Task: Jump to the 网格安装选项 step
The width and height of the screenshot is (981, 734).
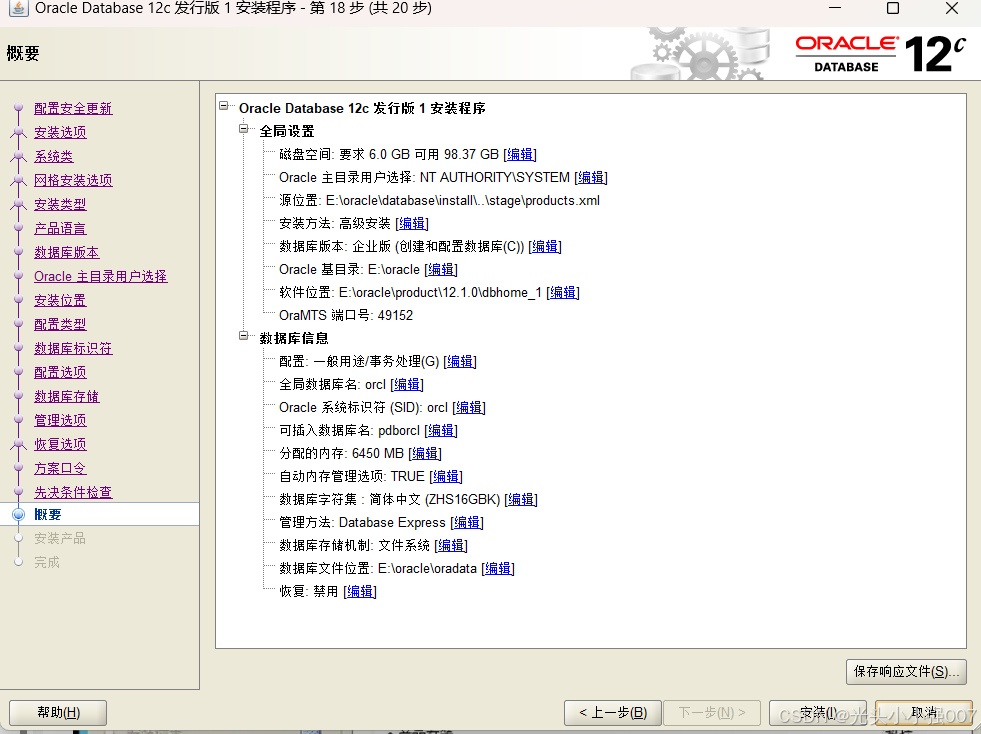Action: (x=73, y=180)
